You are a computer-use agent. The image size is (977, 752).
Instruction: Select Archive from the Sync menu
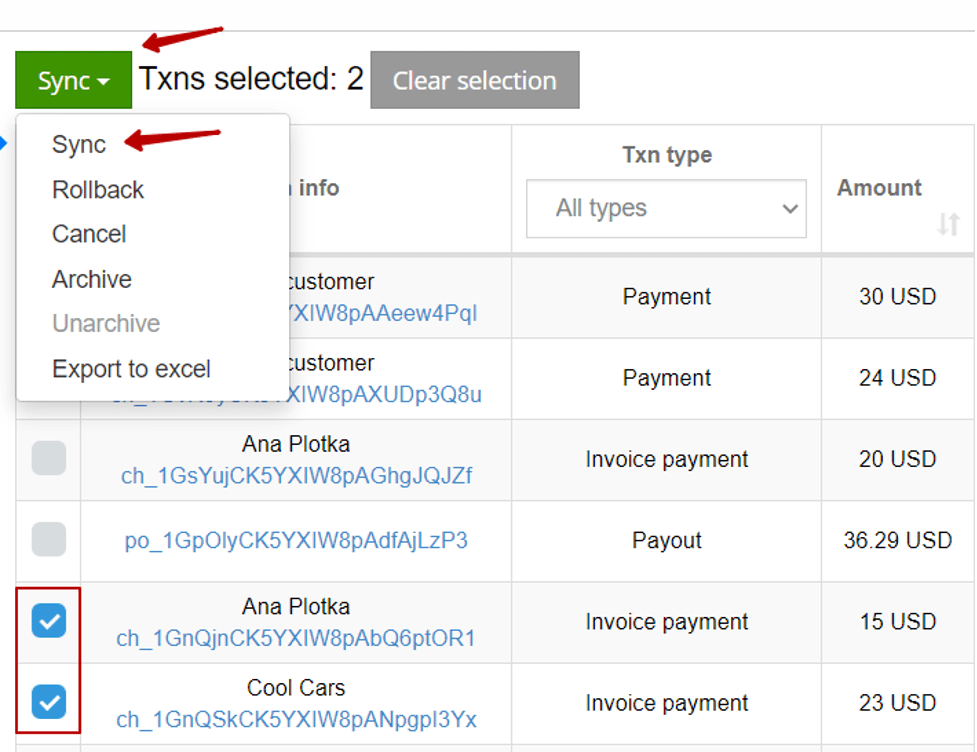pyautogui.click(x=92, y=279)
